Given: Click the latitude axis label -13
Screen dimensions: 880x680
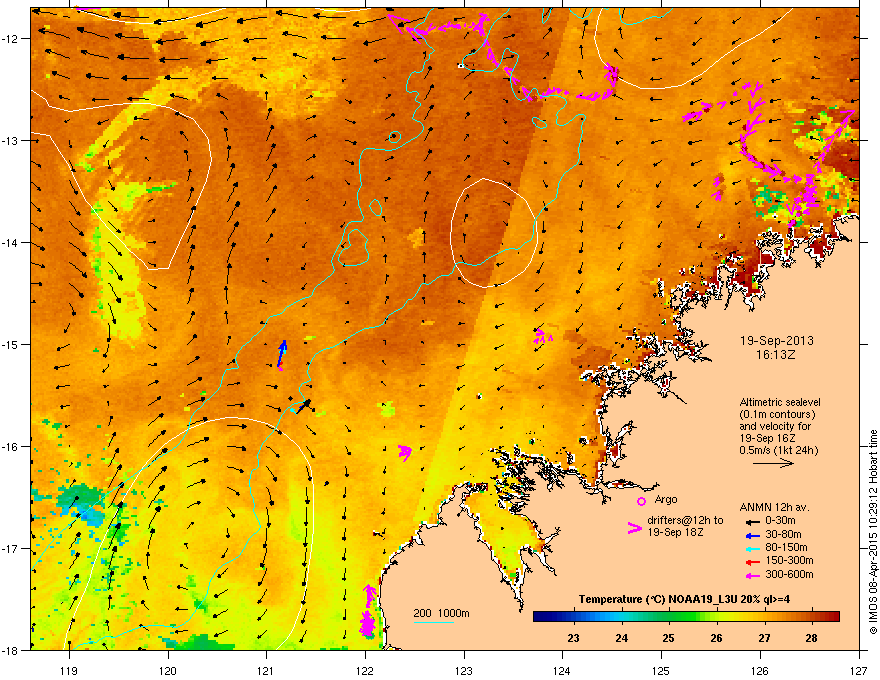Looking at the screenshot, I should click(x=11, y=141).
